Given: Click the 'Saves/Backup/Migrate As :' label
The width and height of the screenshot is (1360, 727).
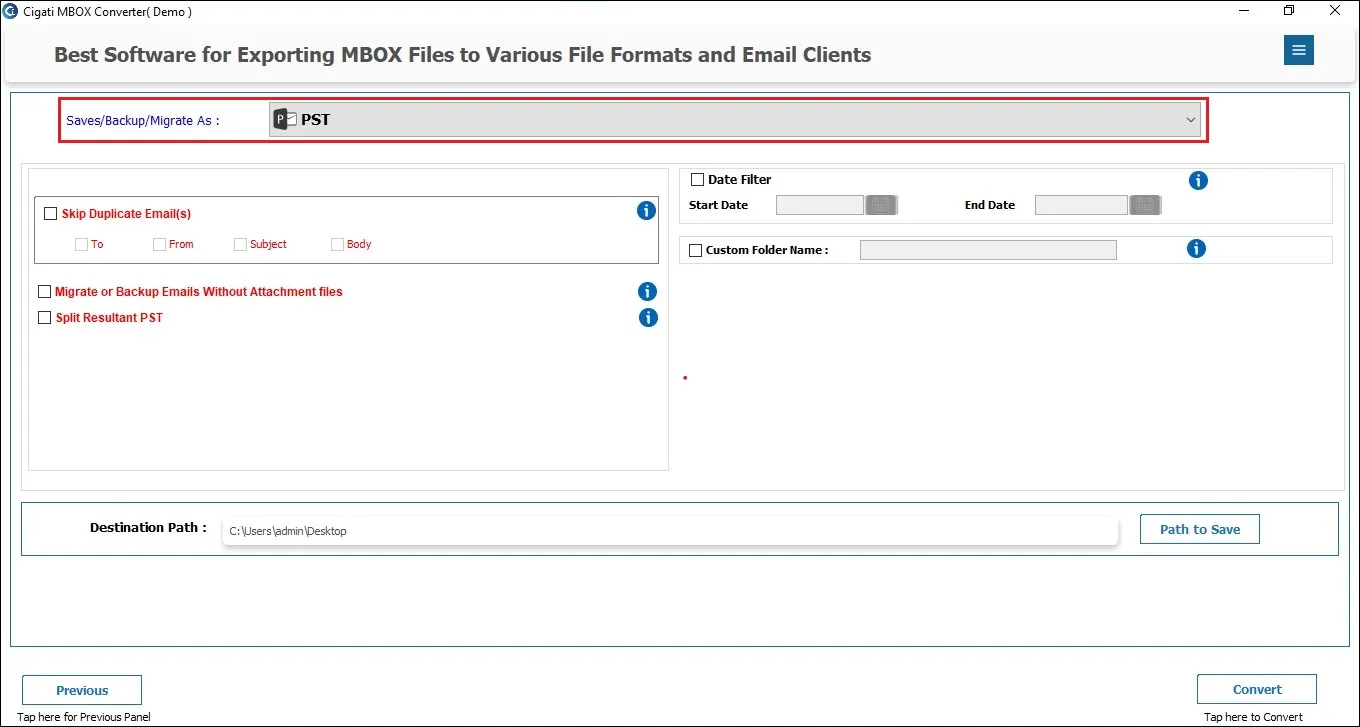Looking at the screenshot, I should click(x=143, y=120).
